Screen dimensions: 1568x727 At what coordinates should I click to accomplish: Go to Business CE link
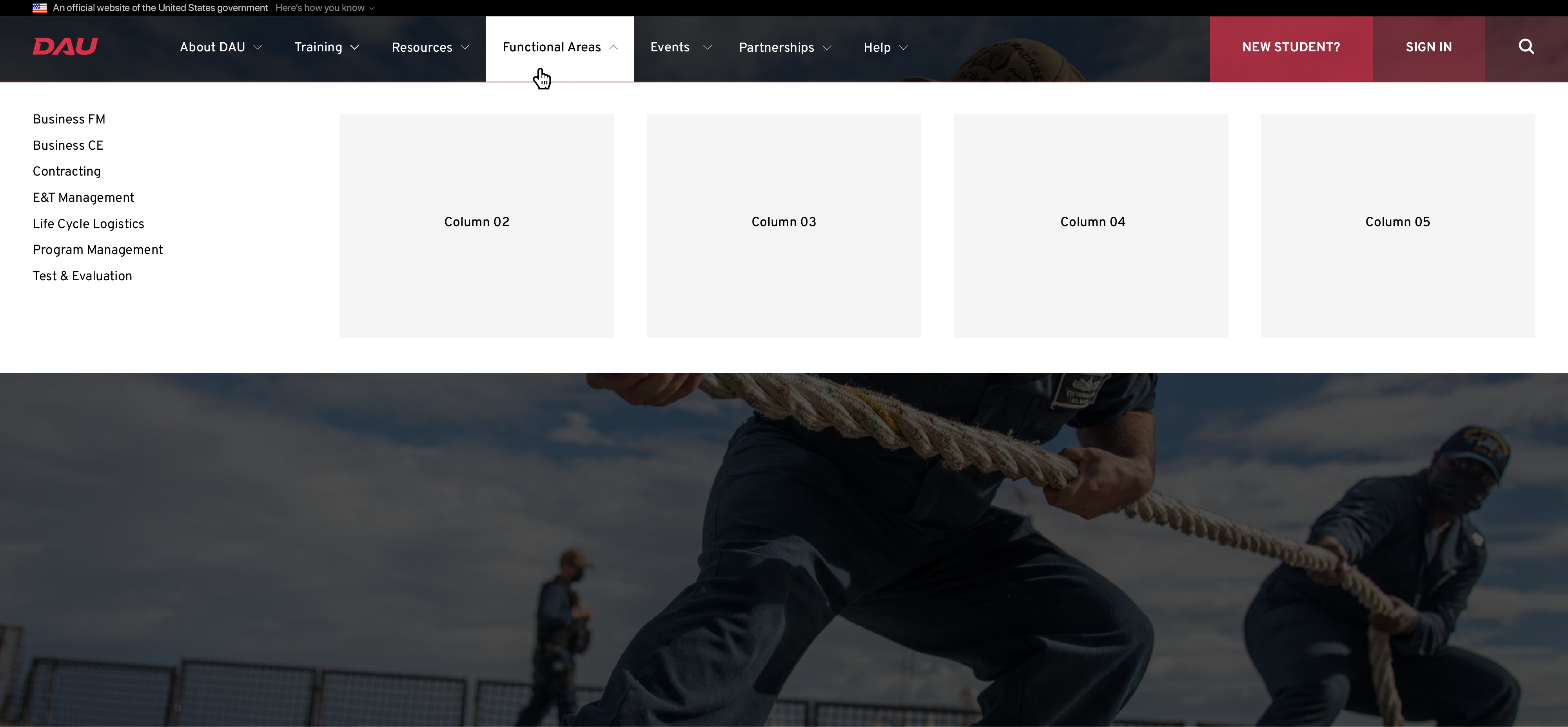(x=68, y=145)
